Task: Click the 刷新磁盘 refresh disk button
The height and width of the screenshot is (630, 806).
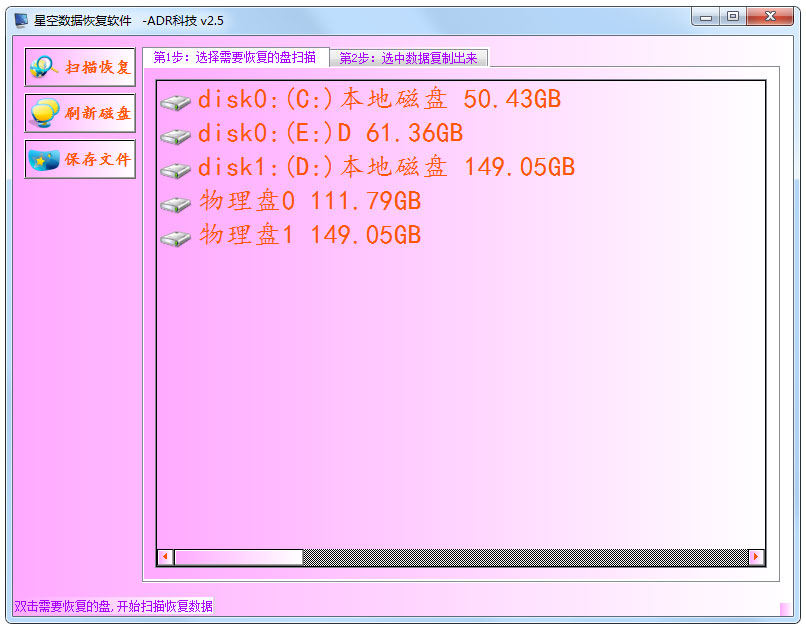Action: click(80, 113)
